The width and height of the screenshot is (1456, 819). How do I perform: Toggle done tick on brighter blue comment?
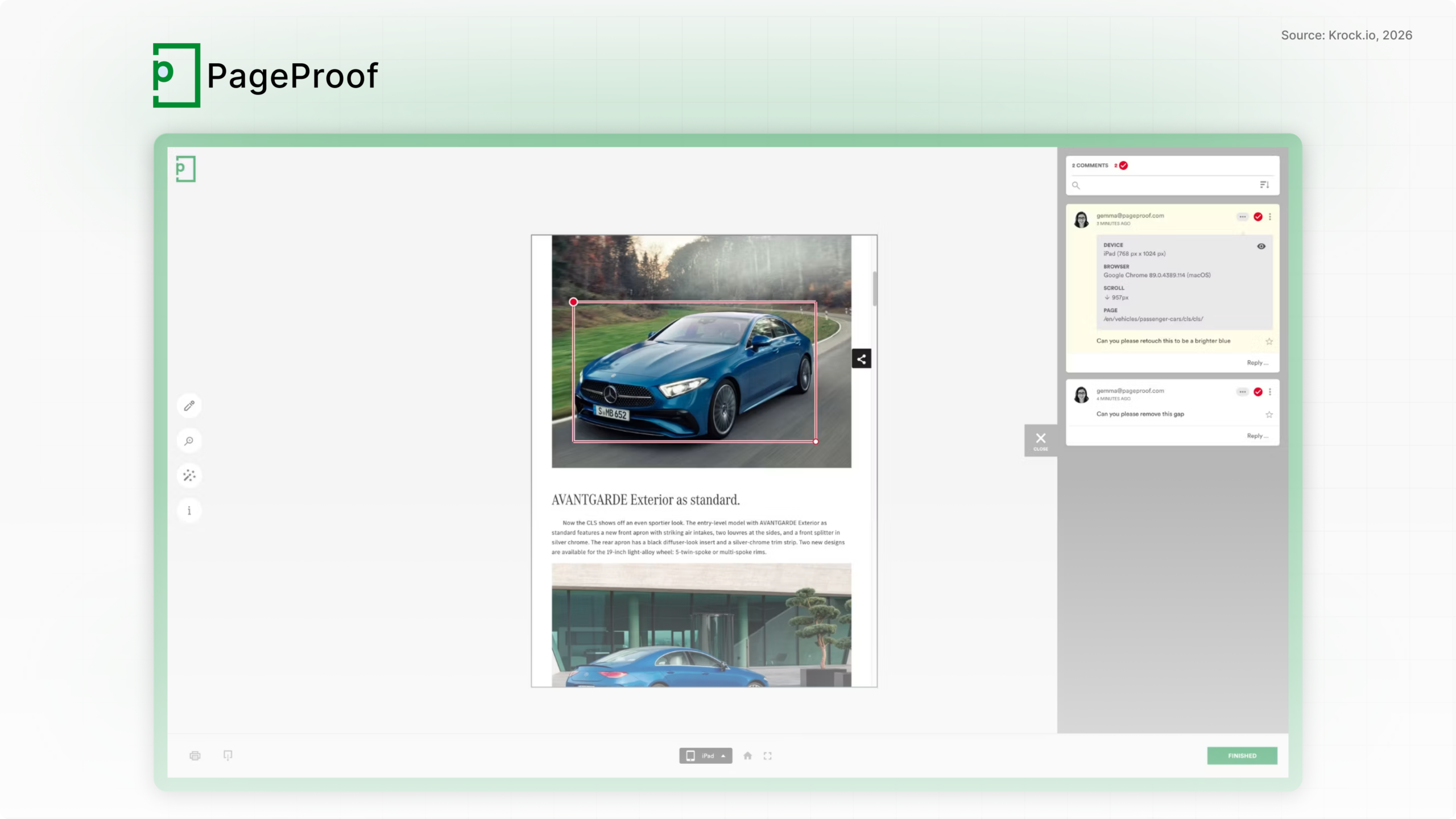[x=1258, y=217]
